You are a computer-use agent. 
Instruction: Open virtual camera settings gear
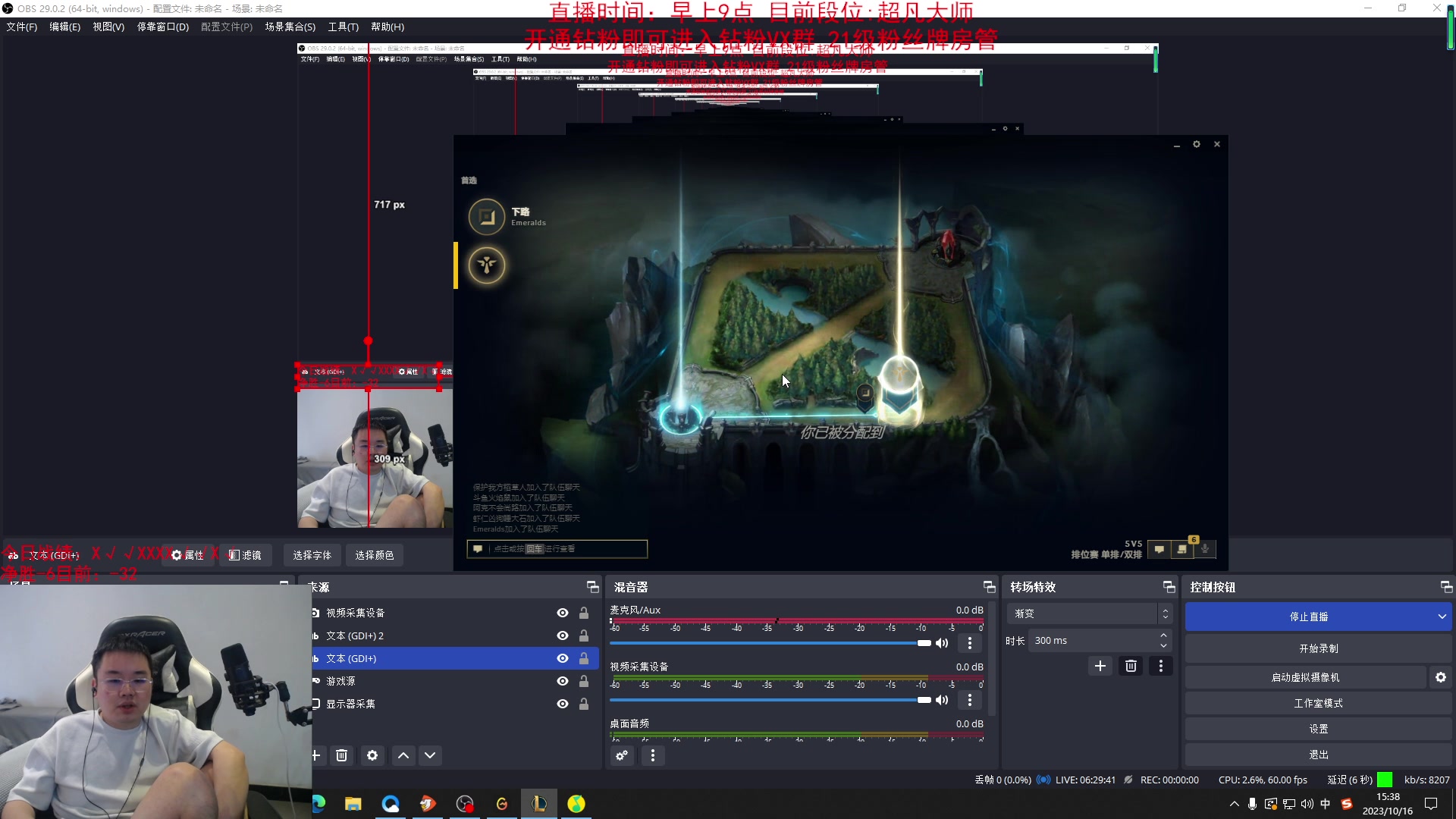[1441, 677]
